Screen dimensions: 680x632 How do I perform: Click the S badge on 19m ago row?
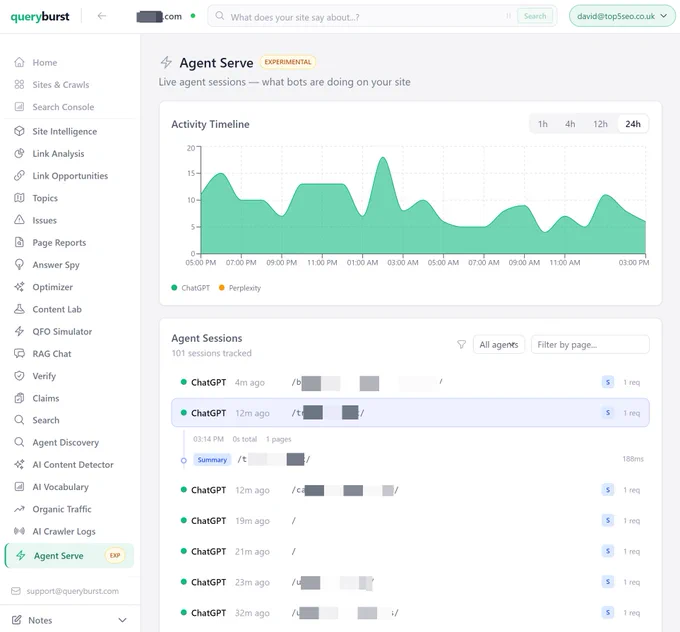pyautogui.click(x=608, y=521)
